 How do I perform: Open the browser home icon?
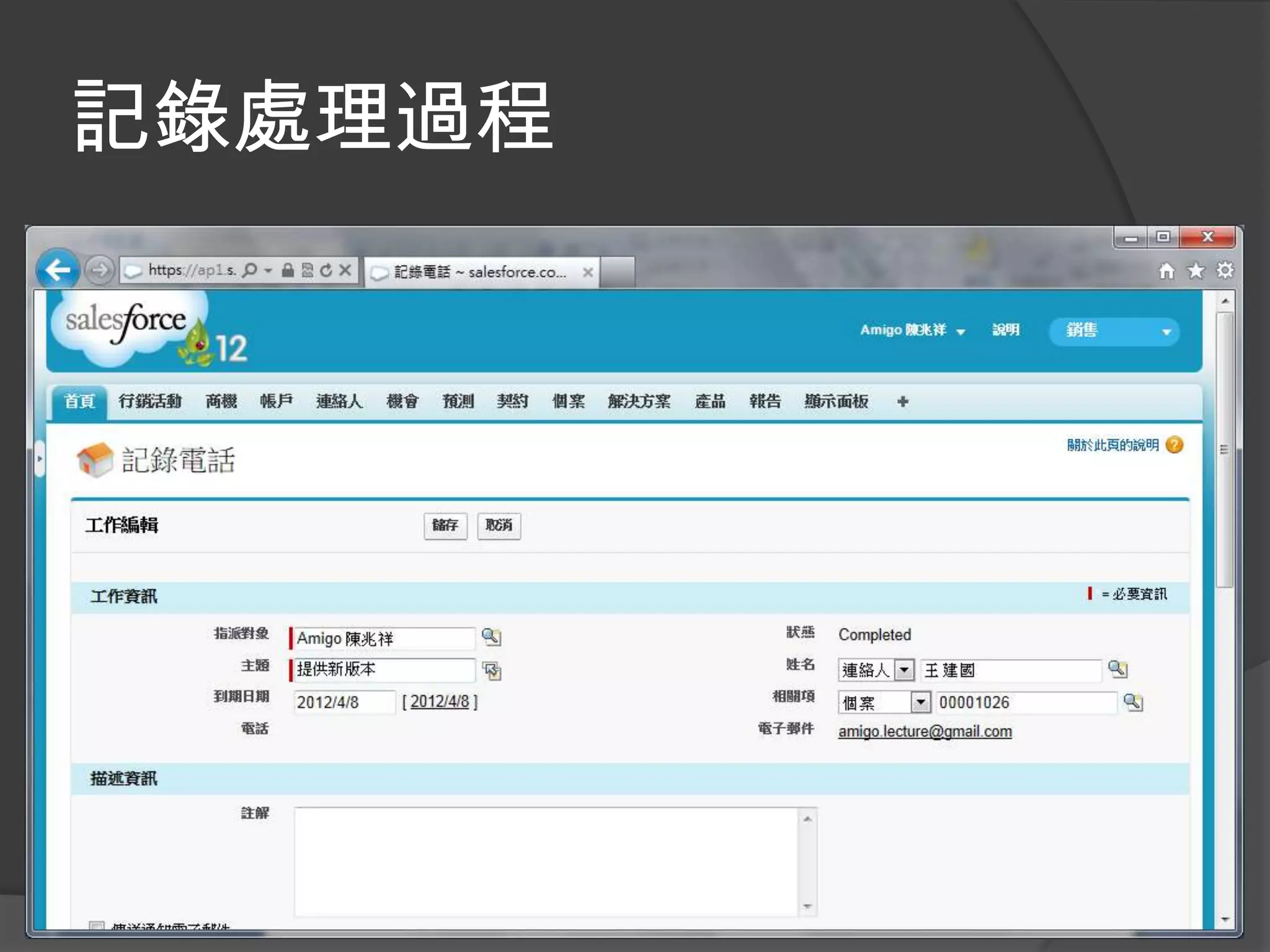(x=1167, y=271)
